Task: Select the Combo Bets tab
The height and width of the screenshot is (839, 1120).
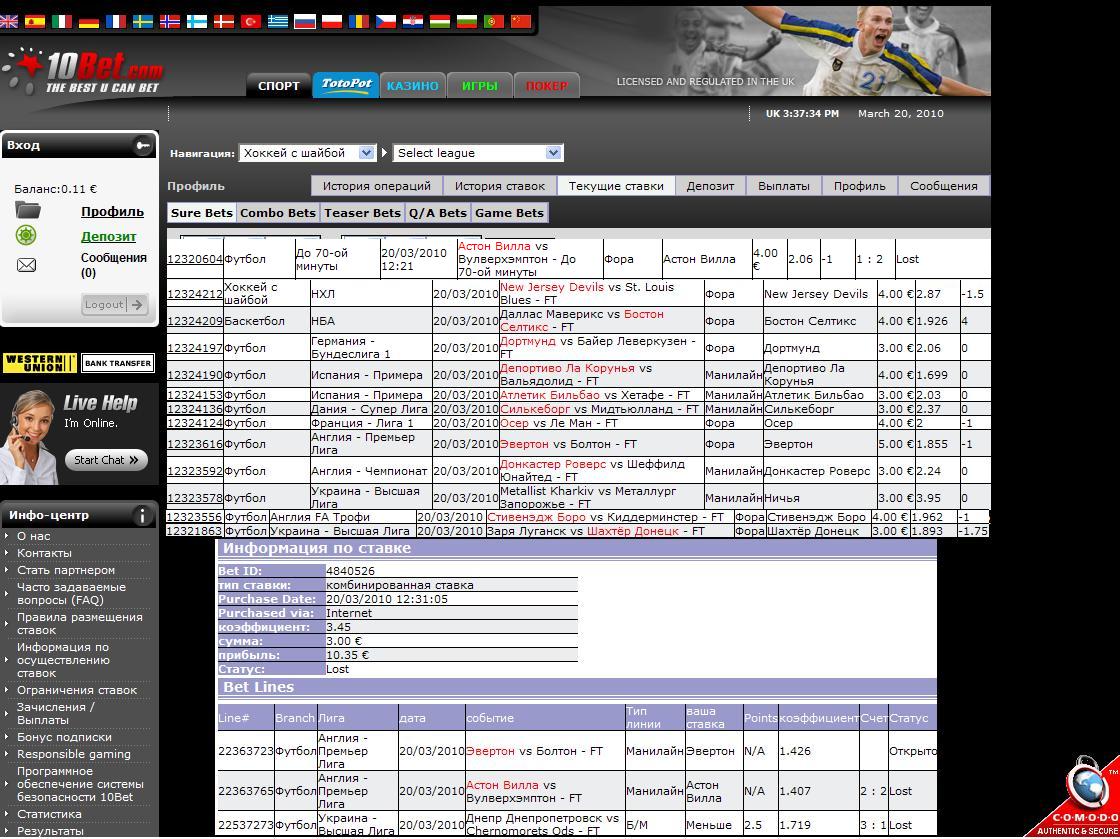Action: click(x=278, y=213)
